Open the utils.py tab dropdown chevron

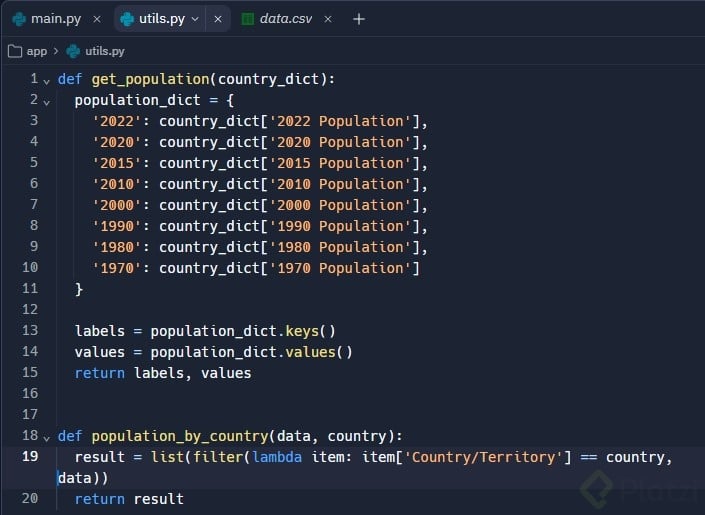coord(195,19)
